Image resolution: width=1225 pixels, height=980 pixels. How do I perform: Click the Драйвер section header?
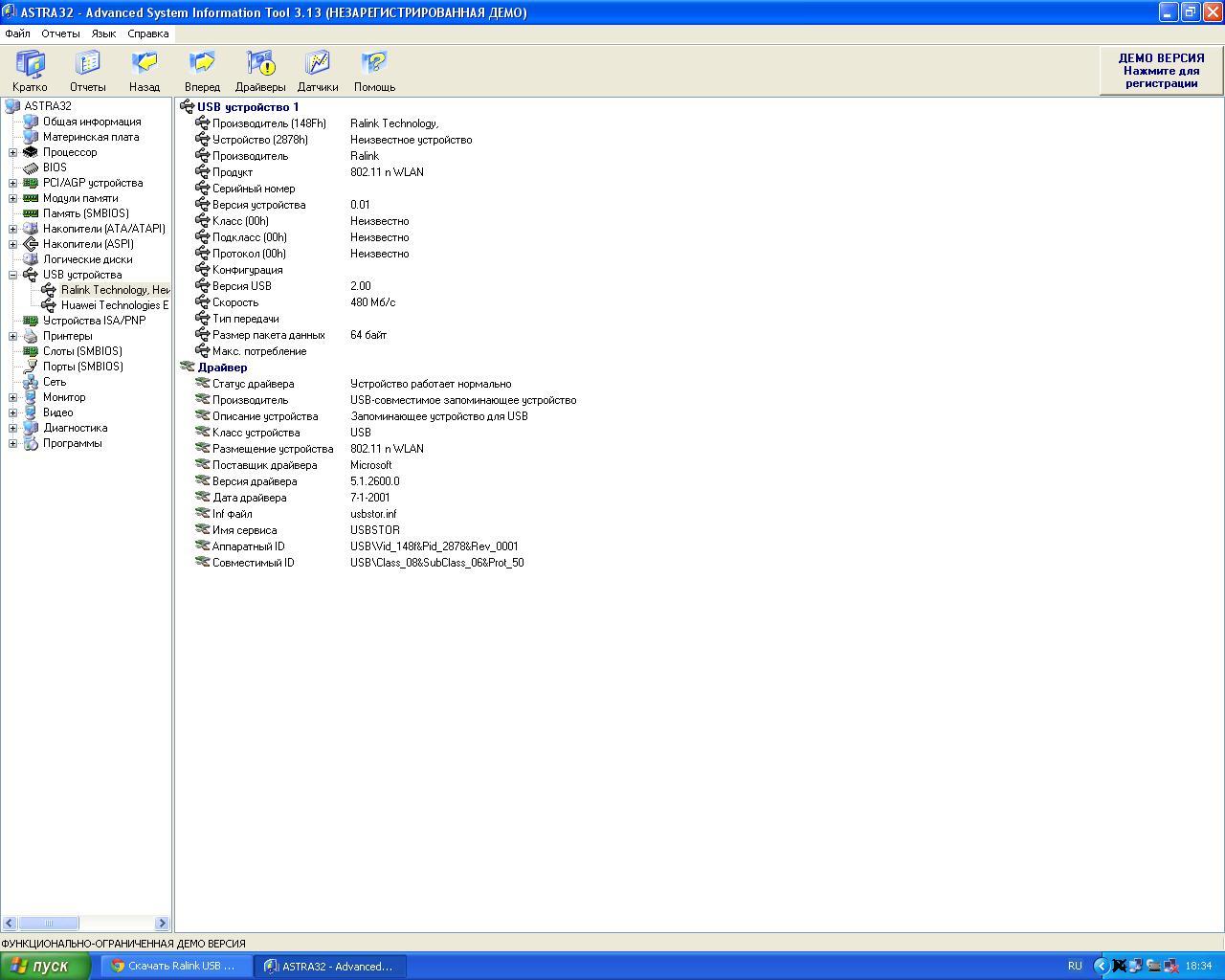222,367
